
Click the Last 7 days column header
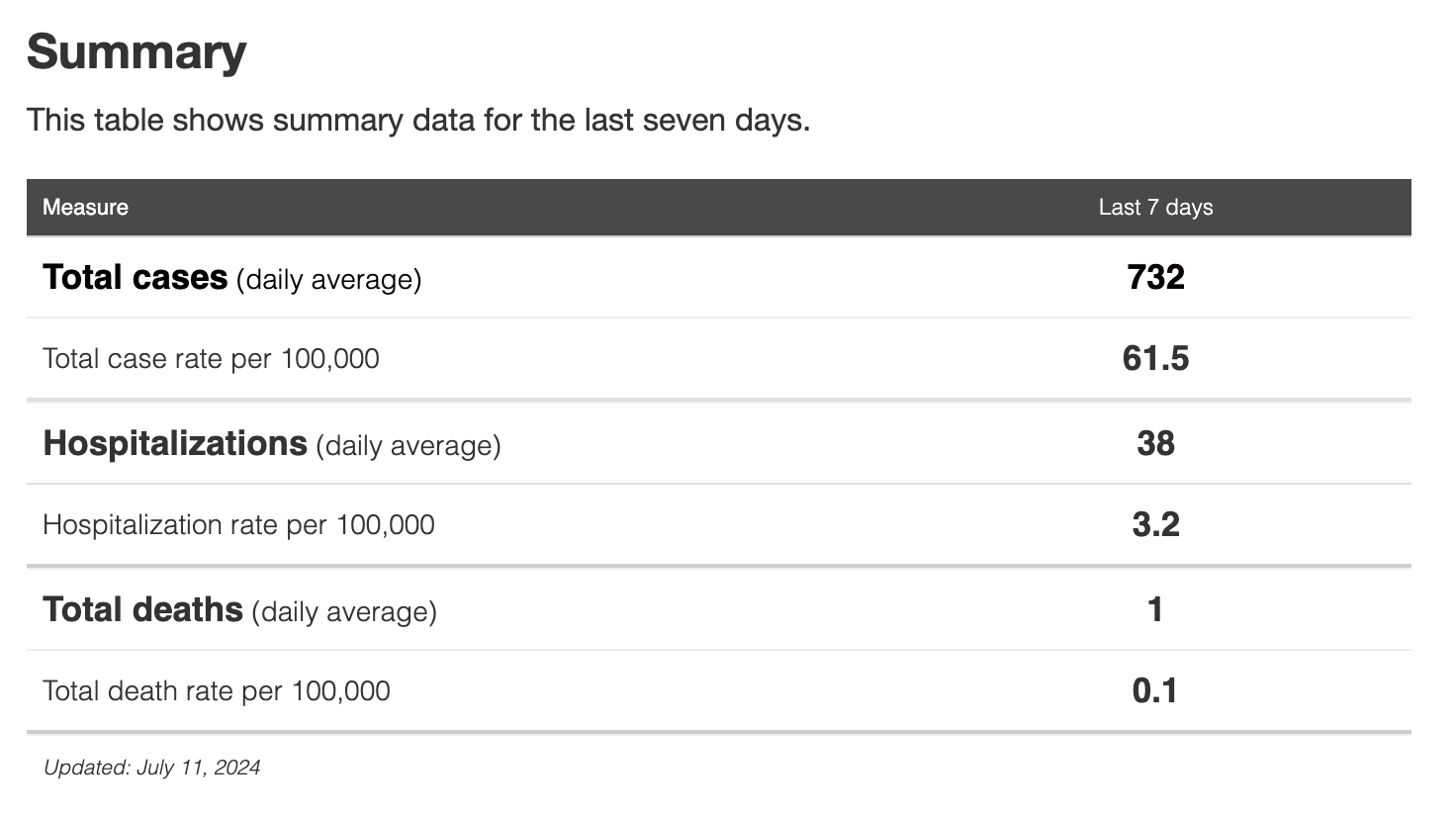click(x=1154, y=208)
